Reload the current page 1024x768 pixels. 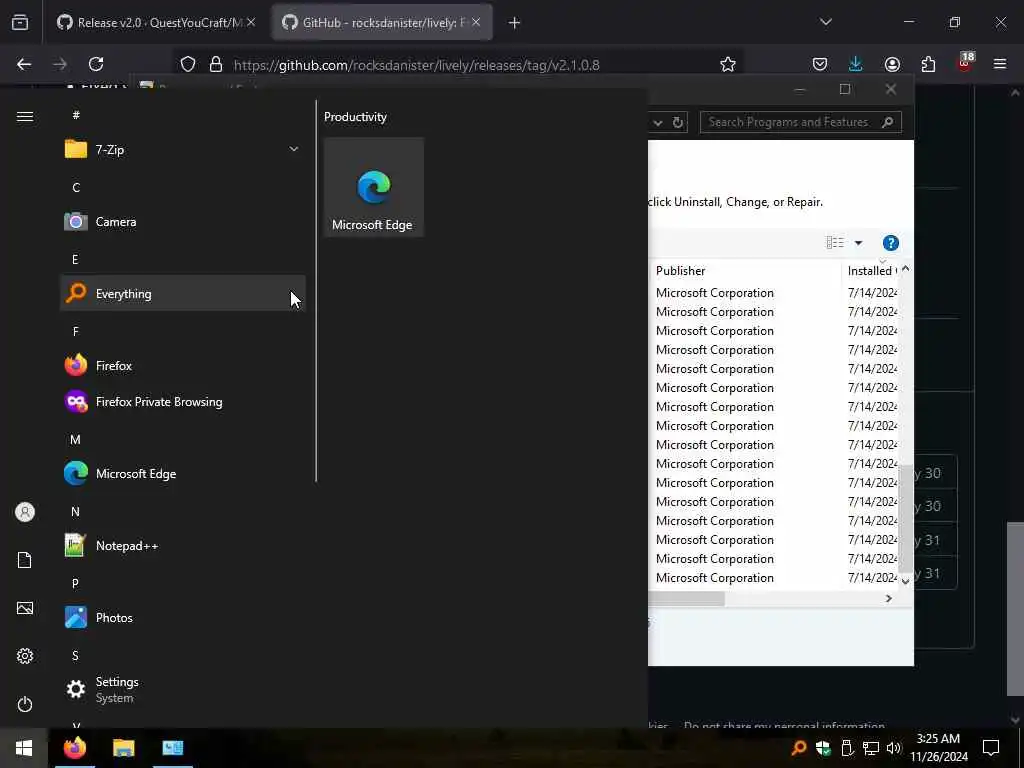coord(96,64)
